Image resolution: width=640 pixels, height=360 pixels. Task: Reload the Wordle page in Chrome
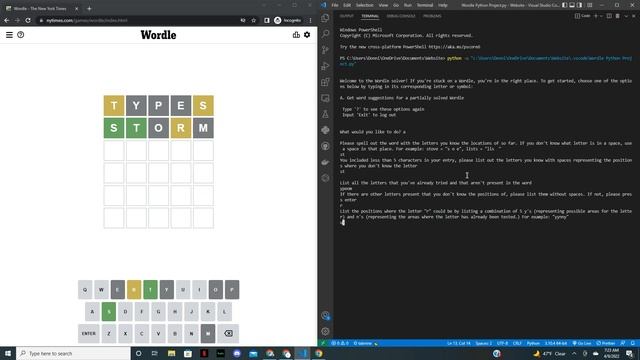click(x=28, y=20)
